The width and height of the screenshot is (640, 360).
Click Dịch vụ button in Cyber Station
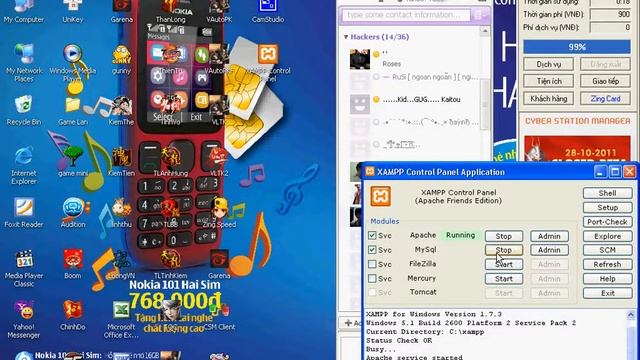point(549,64)
